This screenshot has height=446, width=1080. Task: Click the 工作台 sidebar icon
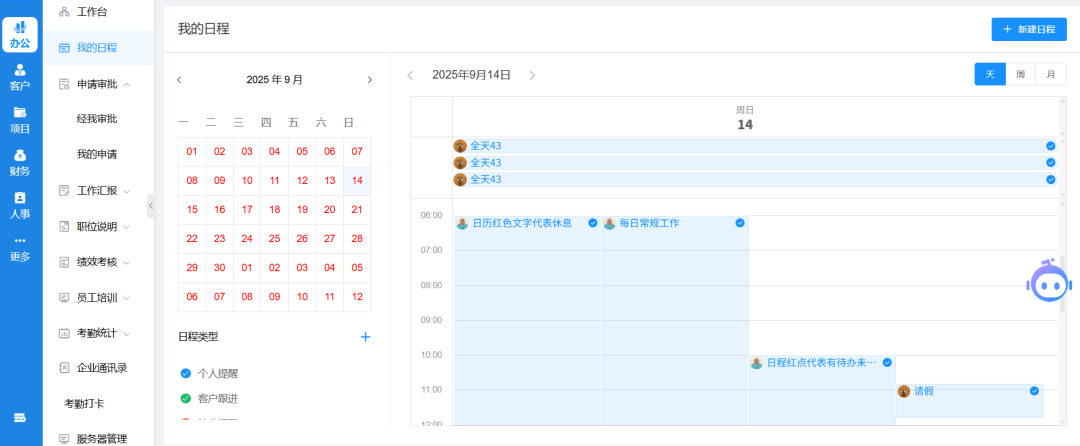pyautogui.click(x=64, y=12)
